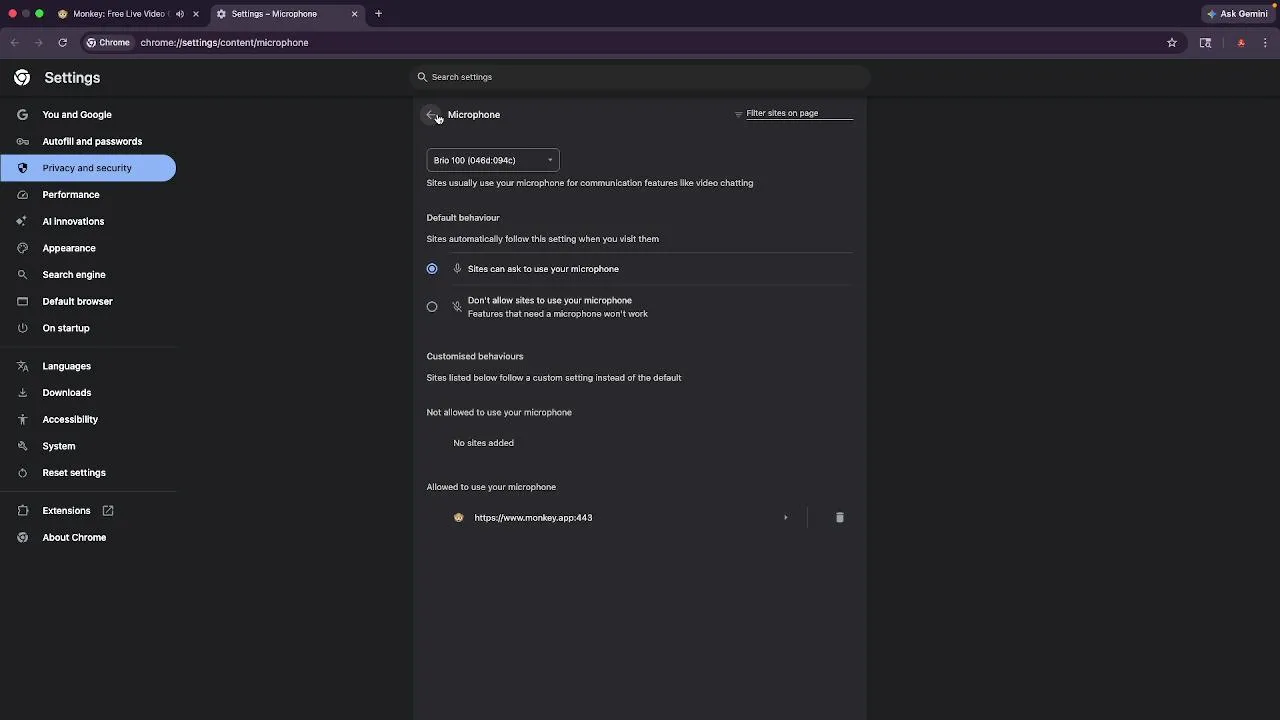The width and height of the screenshot is (1280, 720).
Task: Click the shield icon for Privacy
Action: (22, 168)
